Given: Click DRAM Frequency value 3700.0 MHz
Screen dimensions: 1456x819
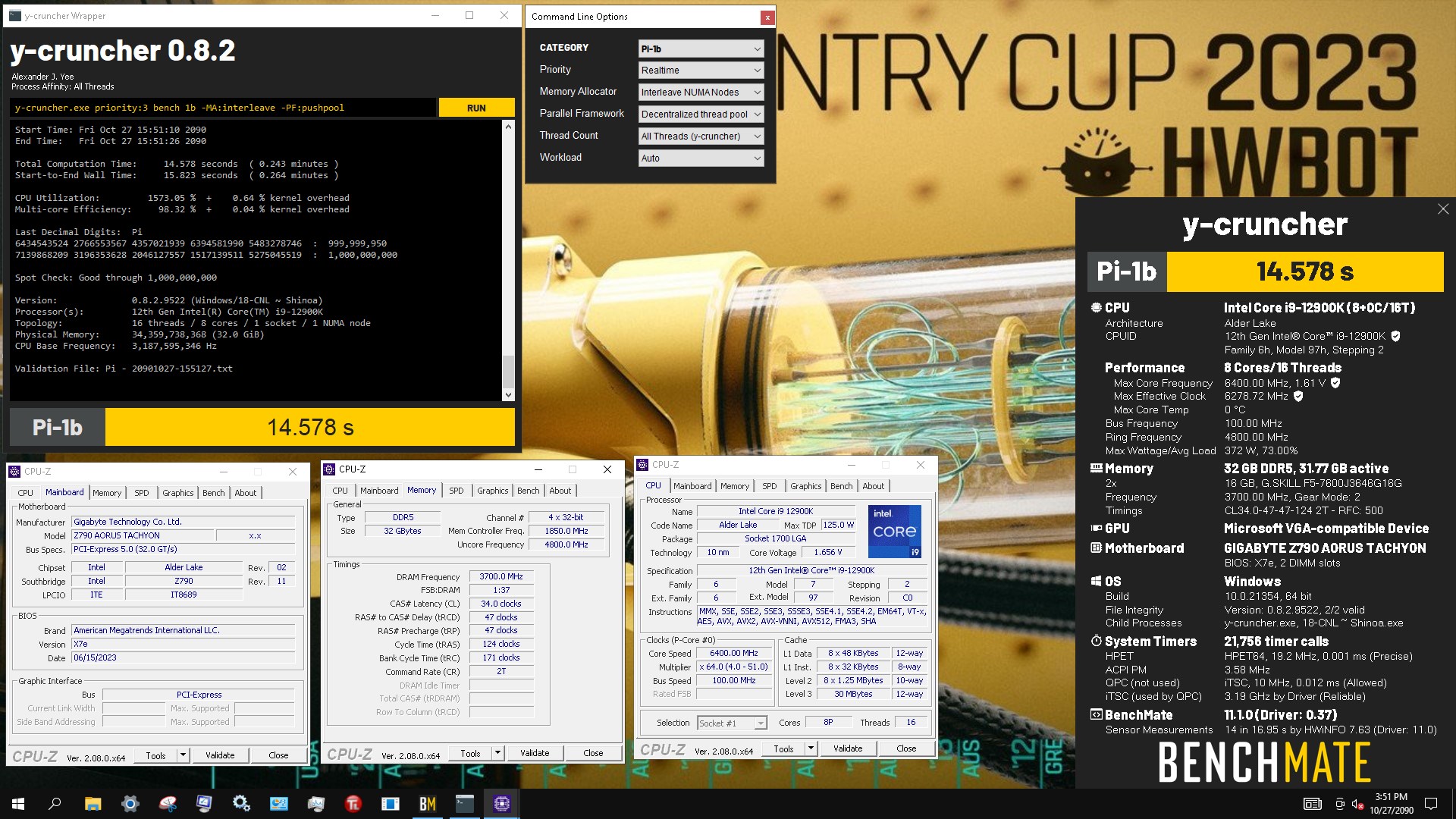Looking at the screenshot, I should click(501, 577).
